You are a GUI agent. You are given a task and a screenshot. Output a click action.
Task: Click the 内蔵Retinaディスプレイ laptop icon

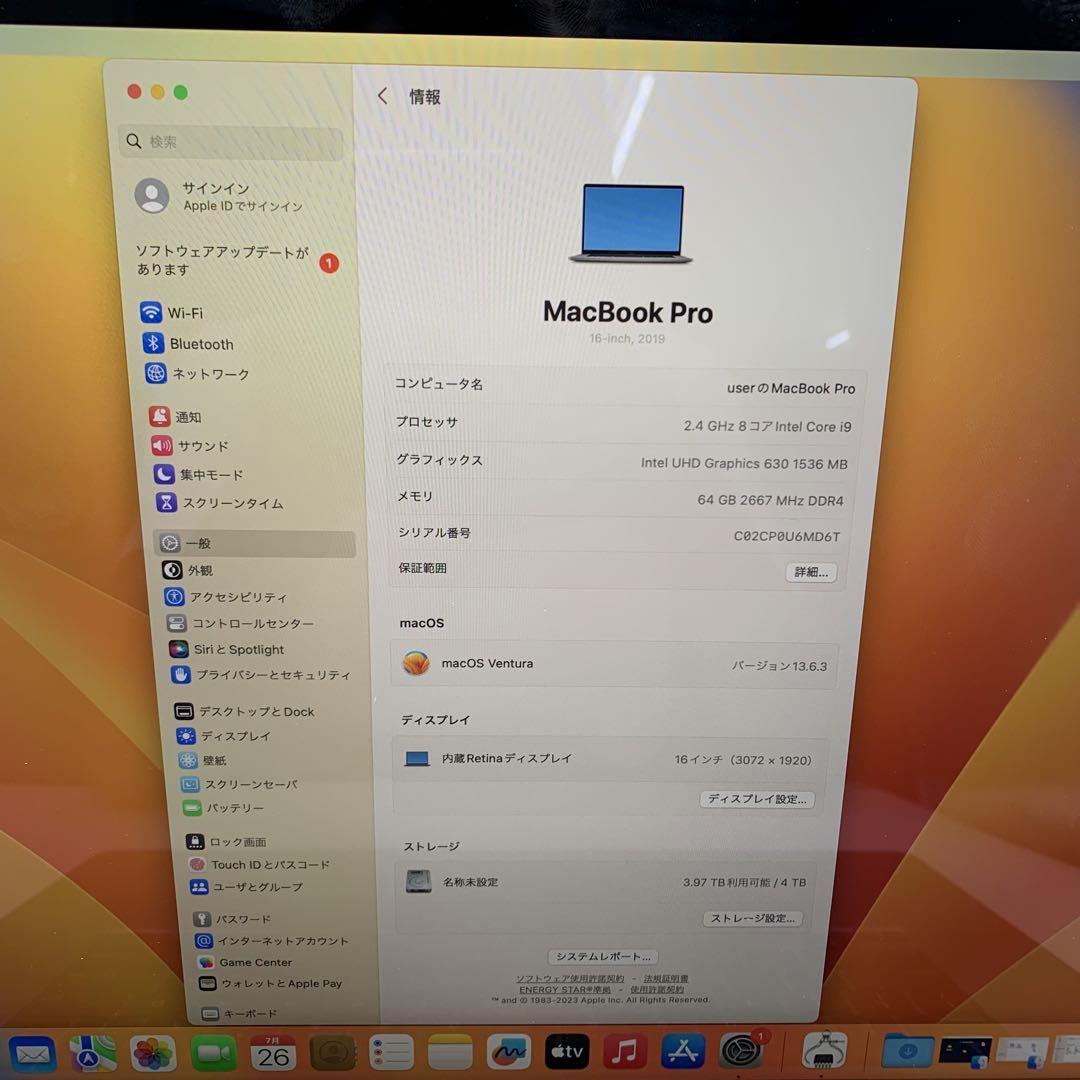tap(417, 758)
